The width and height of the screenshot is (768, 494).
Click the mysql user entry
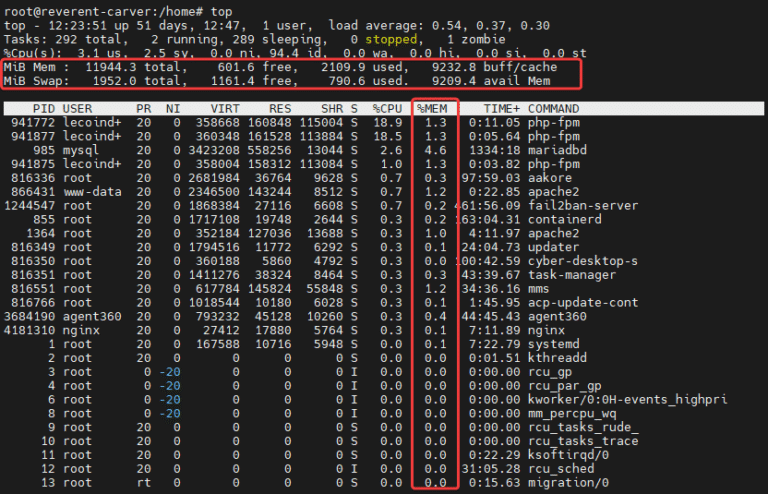point(81,150)
